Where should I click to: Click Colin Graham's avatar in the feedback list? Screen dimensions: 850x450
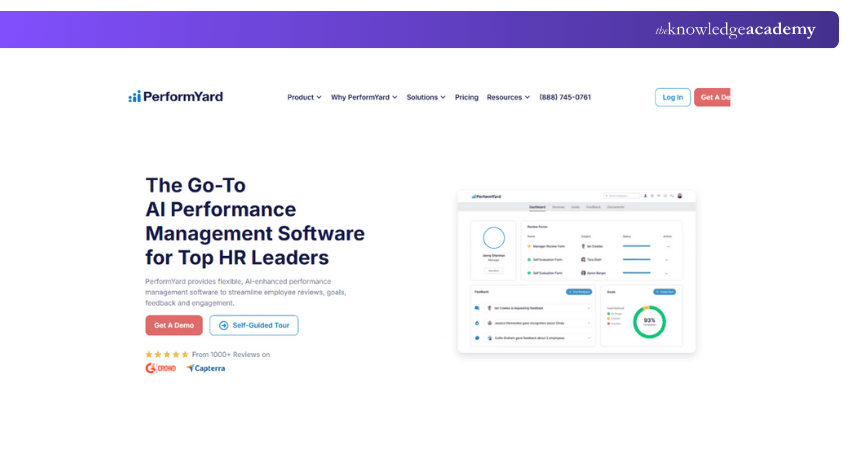click(x=490, y=338)
